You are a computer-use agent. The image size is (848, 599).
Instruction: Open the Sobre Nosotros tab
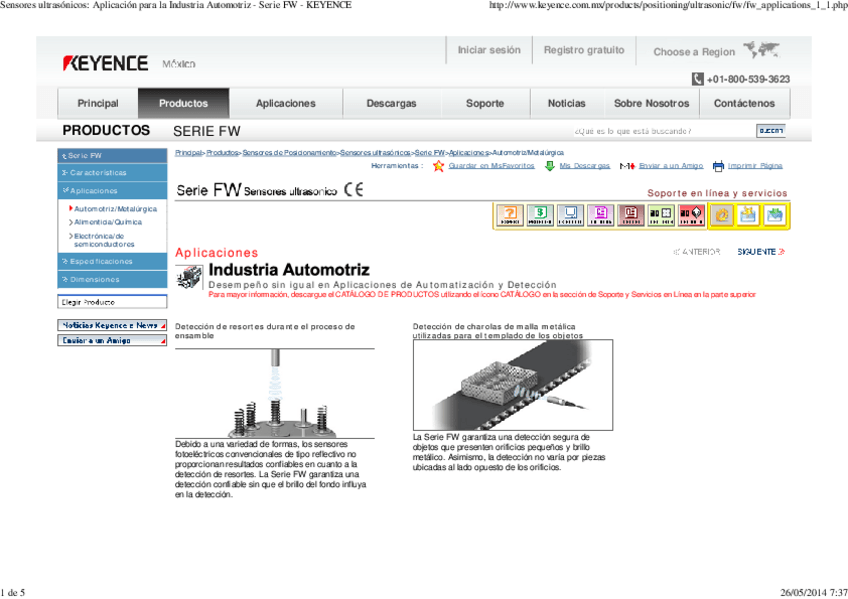(652, 103)
